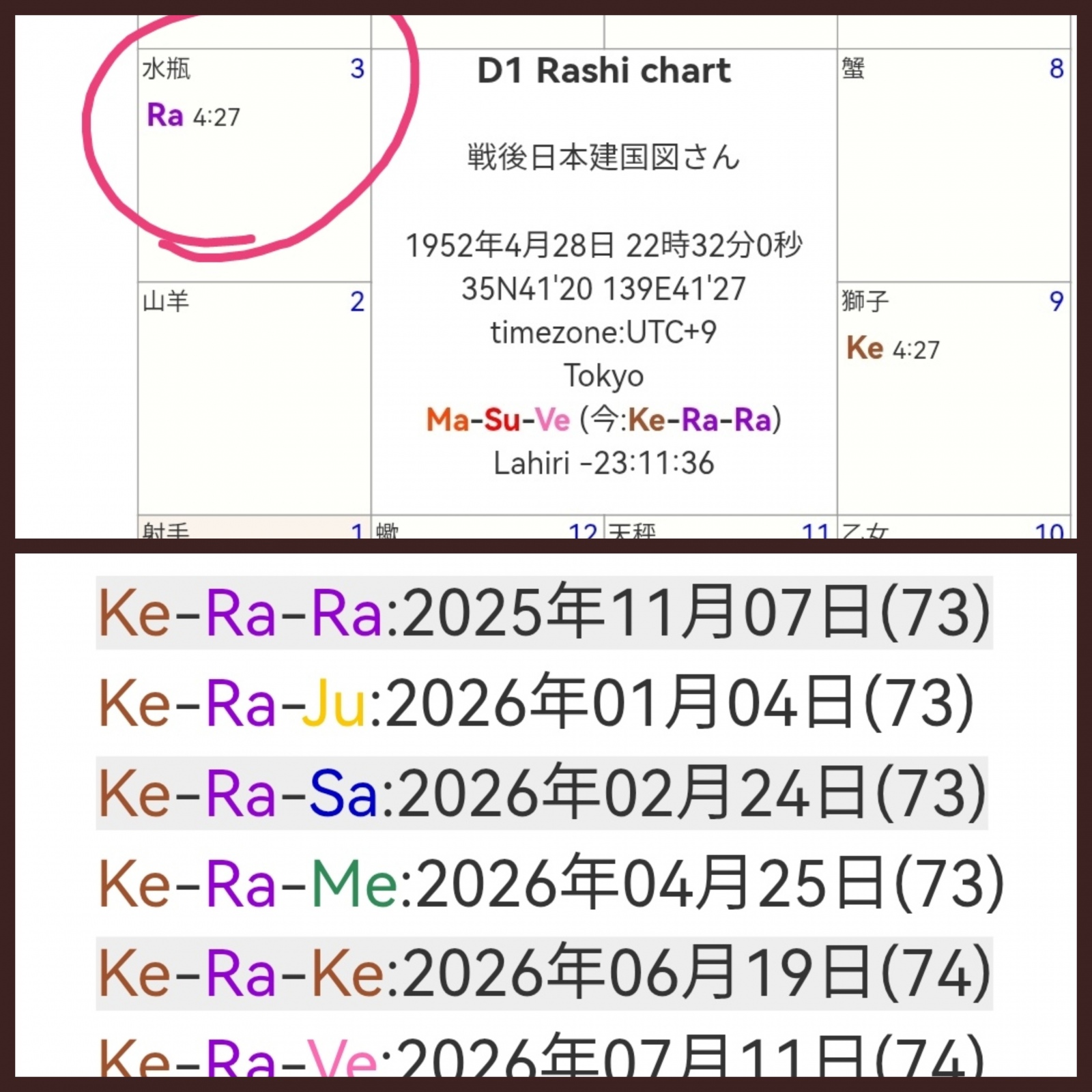The image size is (1092, 1092).
Task: Select the empty 蟹 house 8 cell
Action: (953, 177)
